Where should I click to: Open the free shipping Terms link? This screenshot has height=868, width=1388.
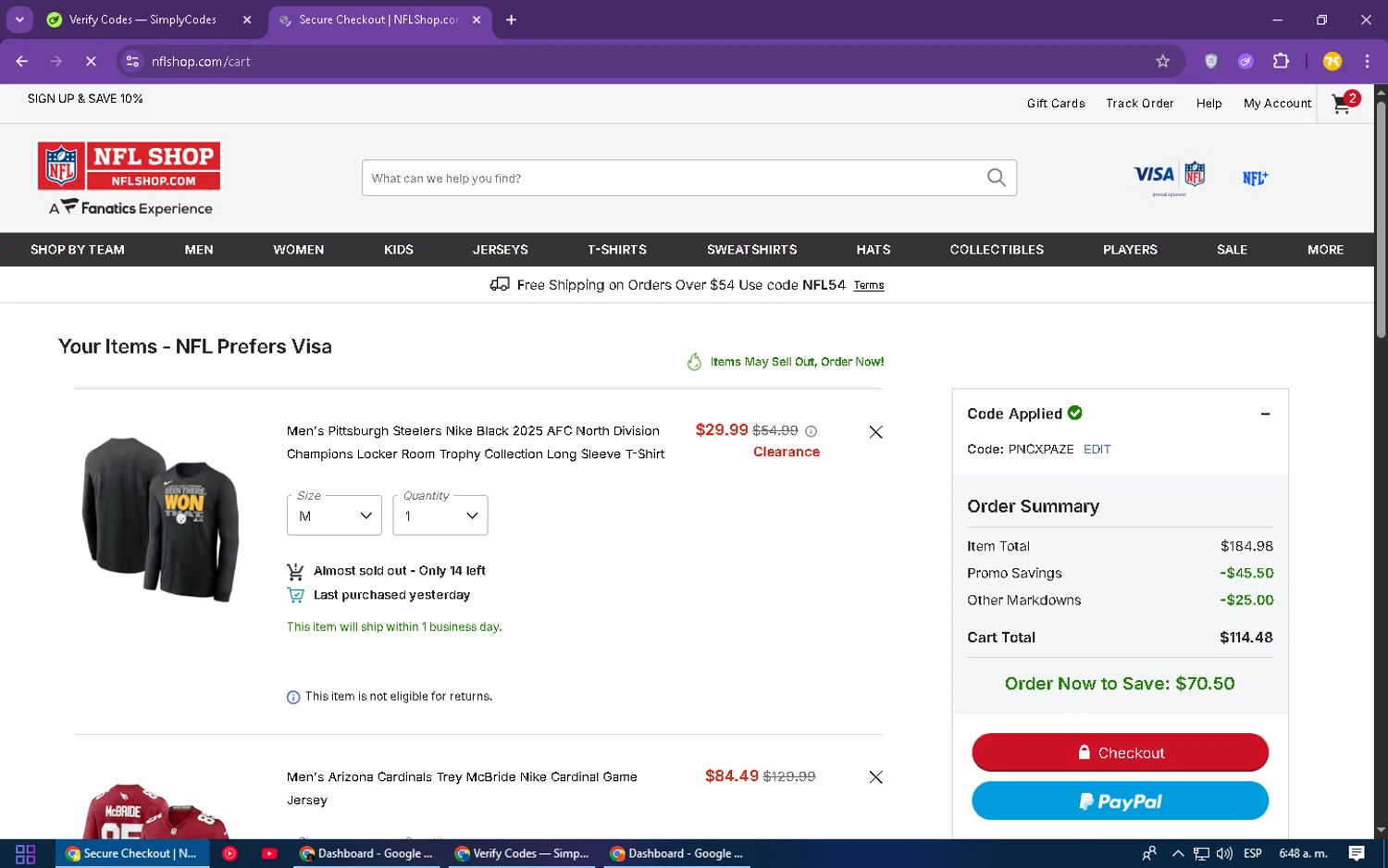869,285
